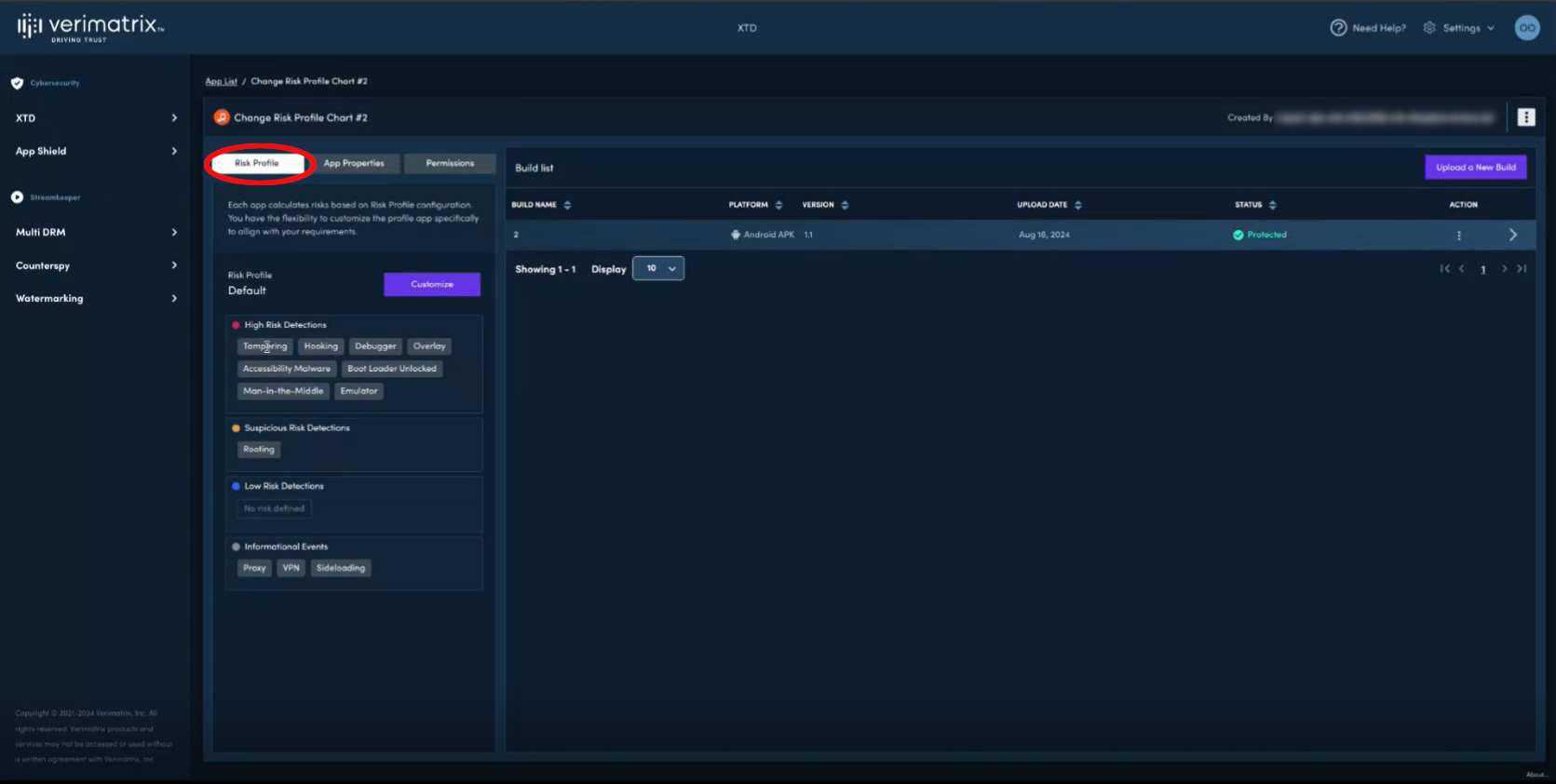Open the Need Help question icon
Screen dimensions: 1556x784
click(x=1338, y=28)
